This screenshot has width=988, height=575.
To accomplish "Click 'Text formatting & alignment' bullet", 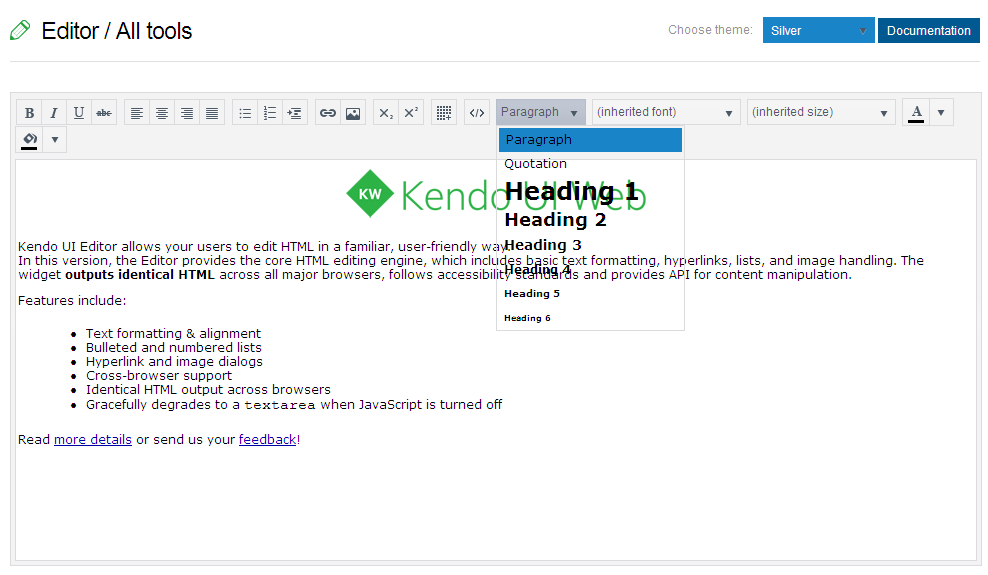I will pos(173,333).
